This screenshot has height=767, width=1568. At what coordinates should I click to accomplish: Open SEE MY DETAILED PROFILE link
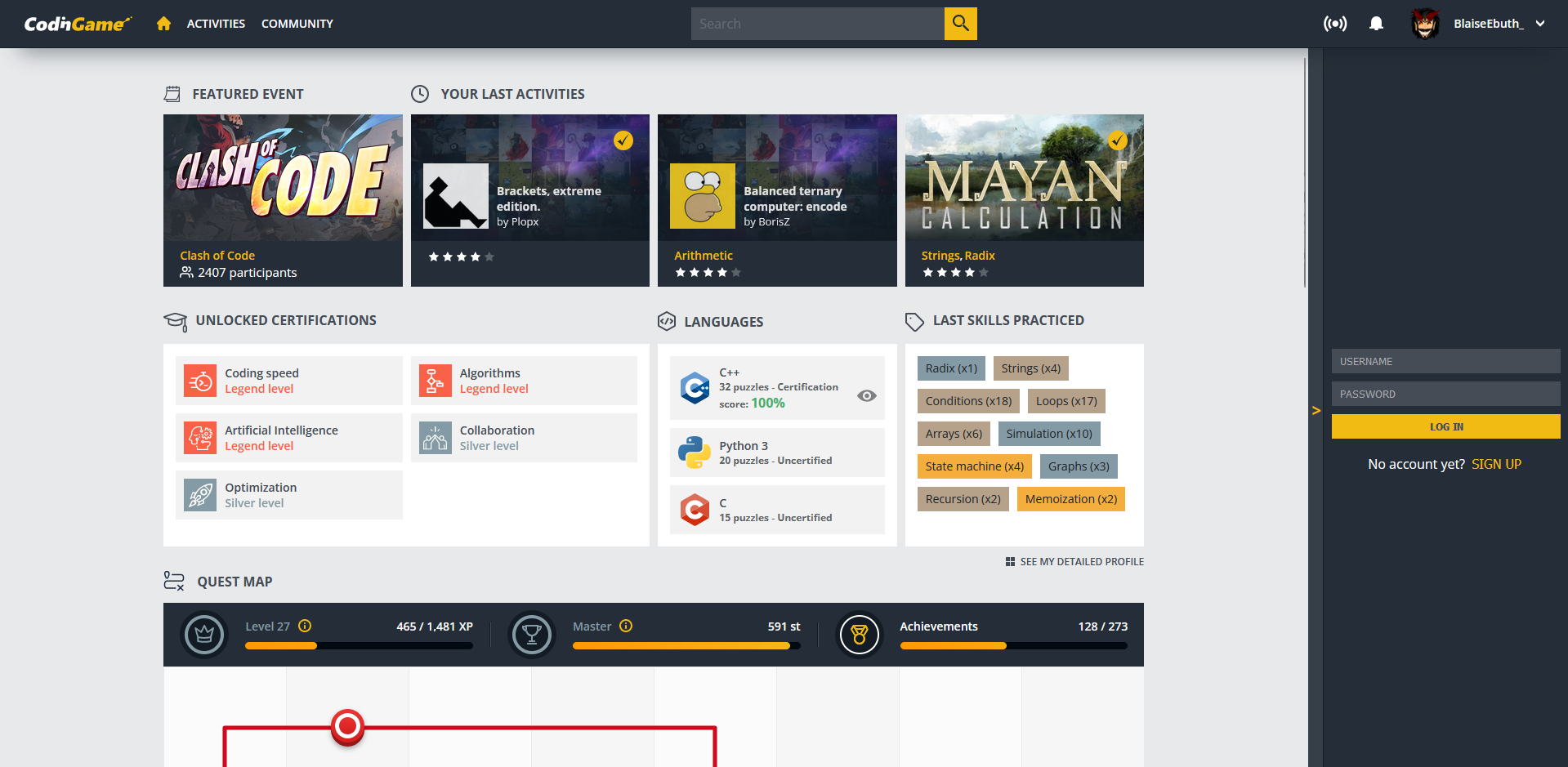(x=1074, y=562)
